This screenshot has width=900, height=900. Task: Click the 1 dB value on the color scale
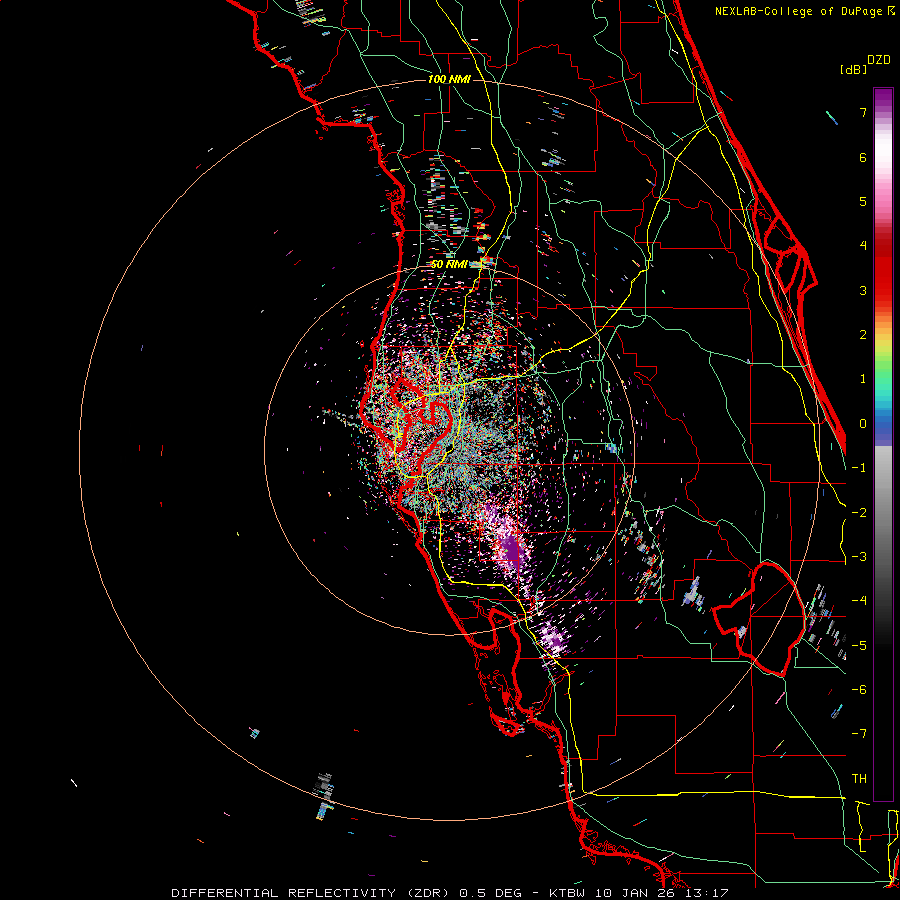(x=863, y=379)
